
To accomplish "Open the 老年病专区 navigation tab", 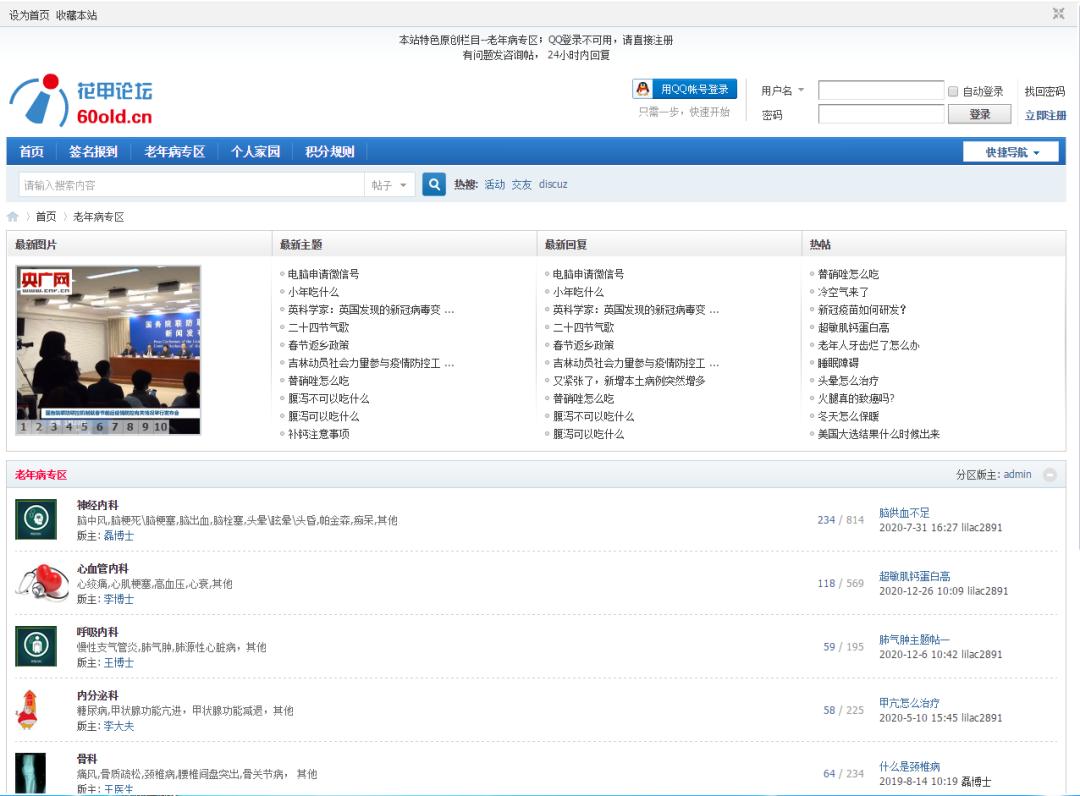I will (174, 151).
